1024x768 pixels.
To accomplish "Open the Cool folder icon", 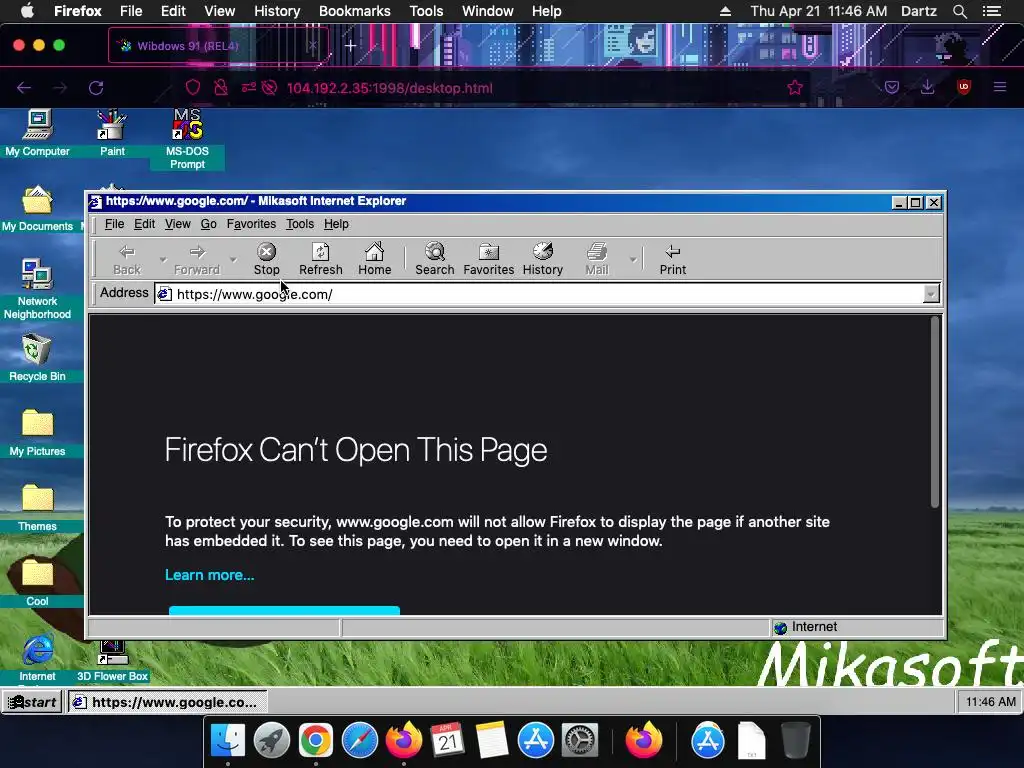I will click(37, 583).
